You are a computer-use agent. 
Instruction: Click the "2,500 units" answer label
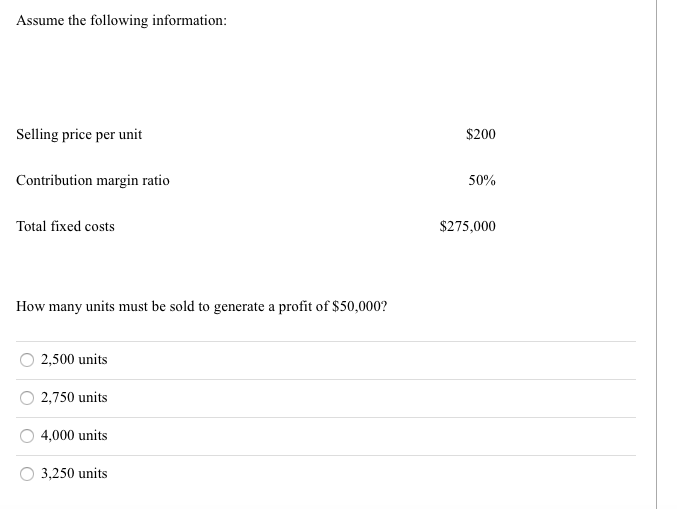tap(74, 359)
